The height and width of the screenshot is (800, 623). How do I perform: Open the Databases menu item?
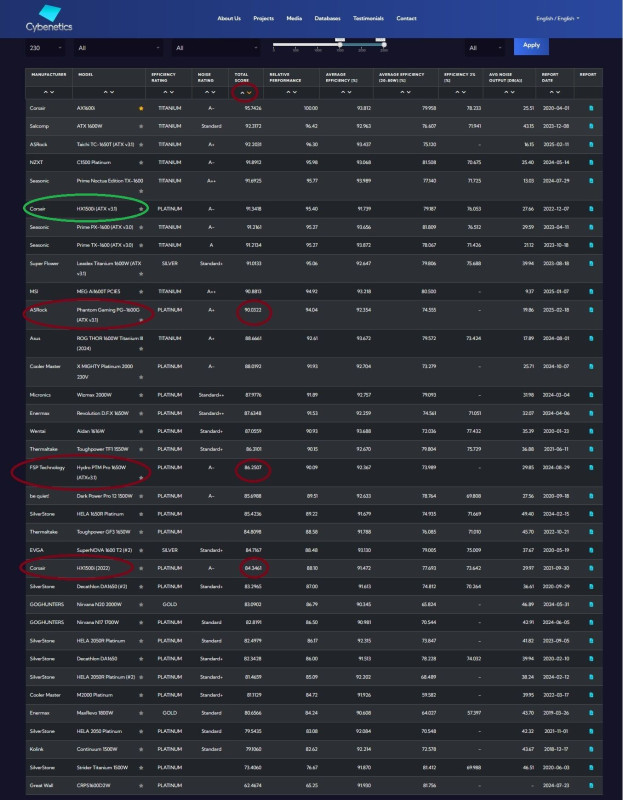coord(328,18)
